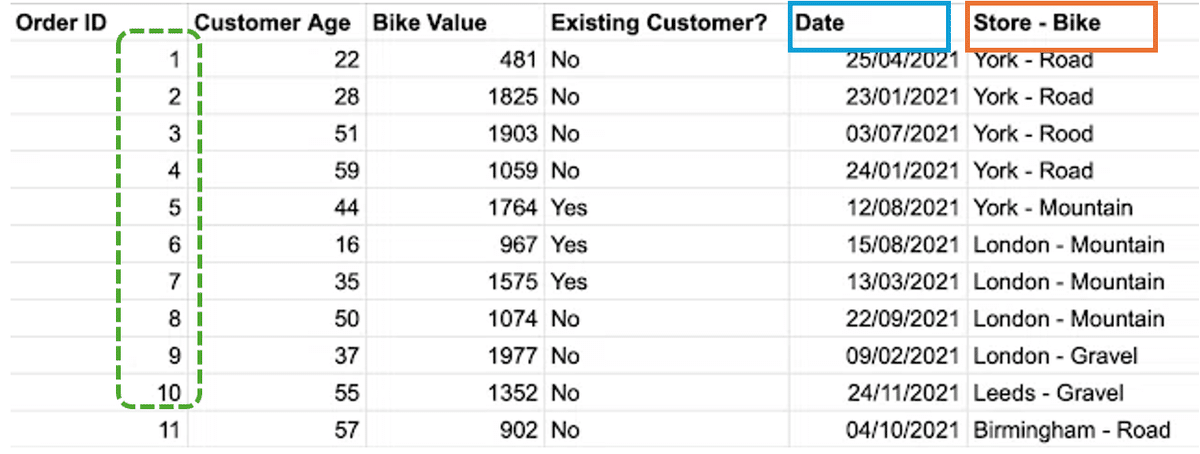1200x454 pixels.
Task: Select customer age cell 16
Action: [277, 245]
